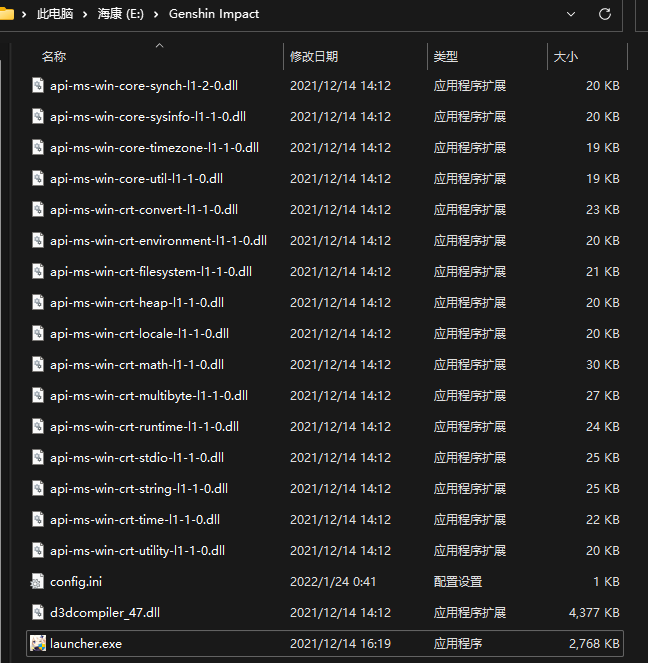Screen dimensions: 648x663
Task: Select file name api-ms-win-crt-environment-l1-1-0.dll
Action: (159, 241)
